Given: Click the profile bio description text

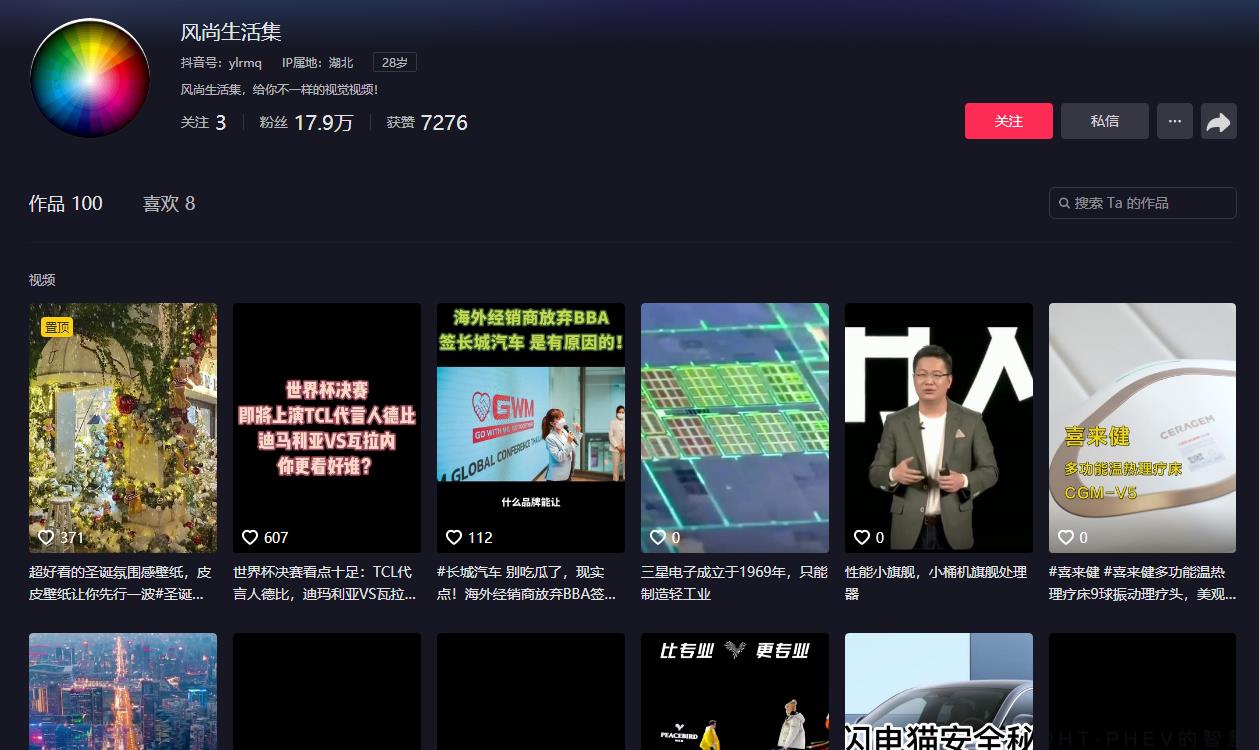Looking at the screenshot, I should [279, 90].
